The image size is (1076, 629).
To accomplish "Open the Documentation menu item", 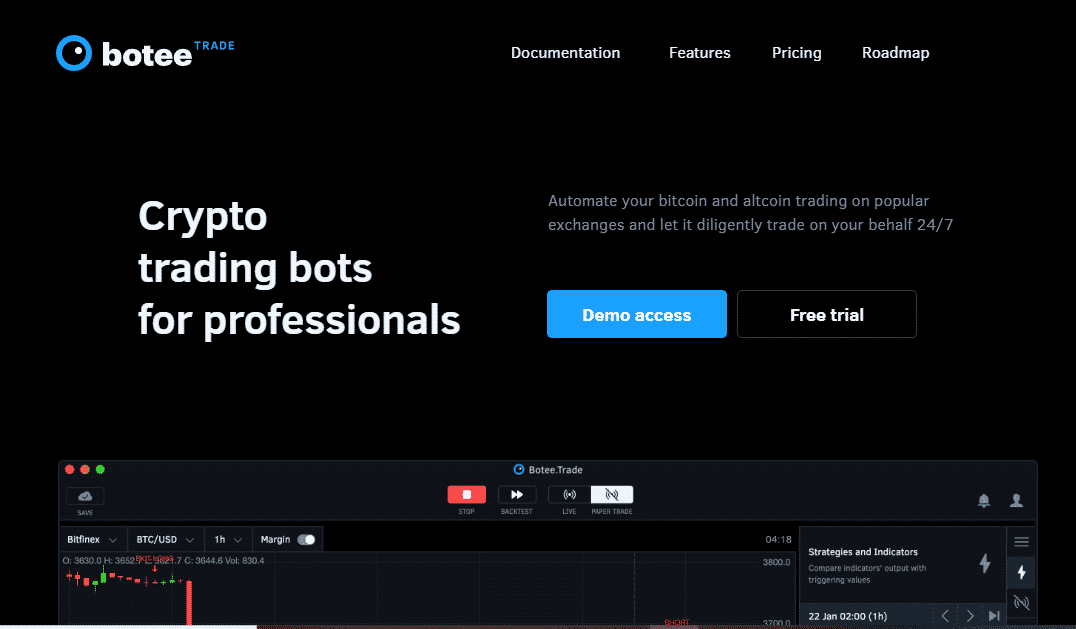I will pyautogui.click(x=565, y=53).
